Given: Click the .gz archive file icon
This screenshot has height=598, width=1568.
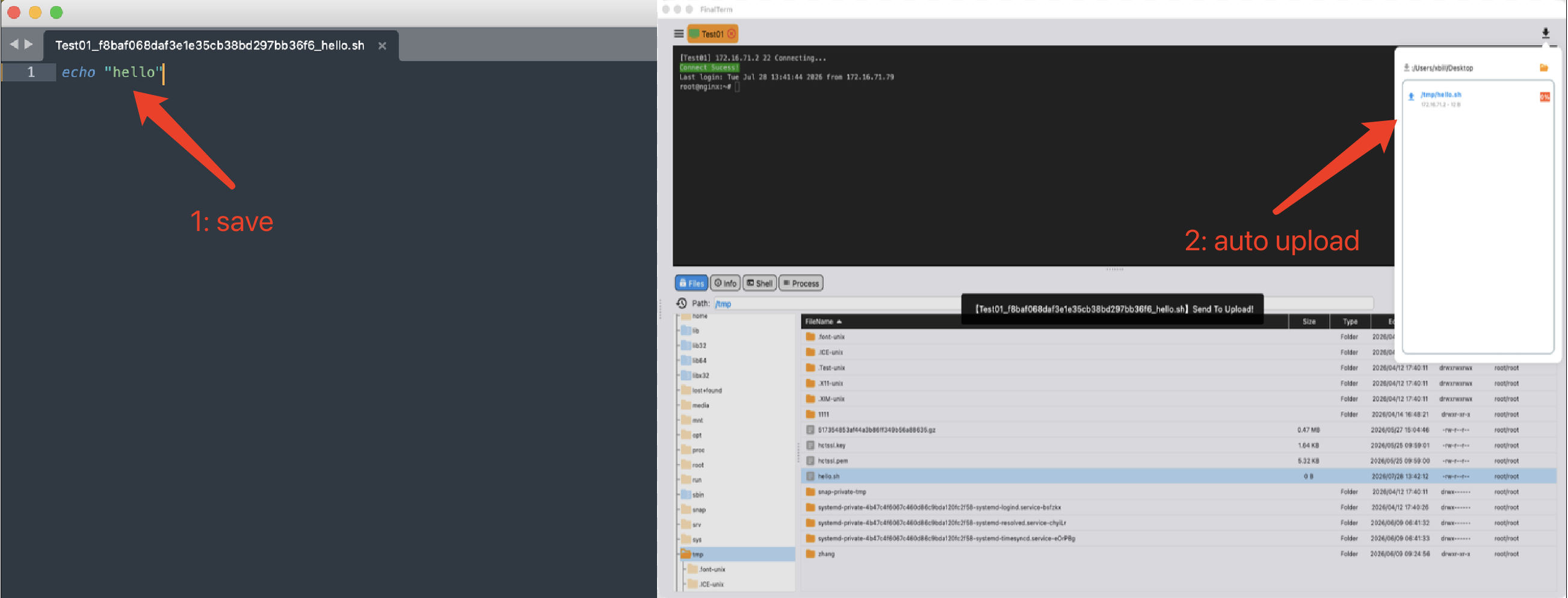Looking at the screenshot, I should click(810, 430).
